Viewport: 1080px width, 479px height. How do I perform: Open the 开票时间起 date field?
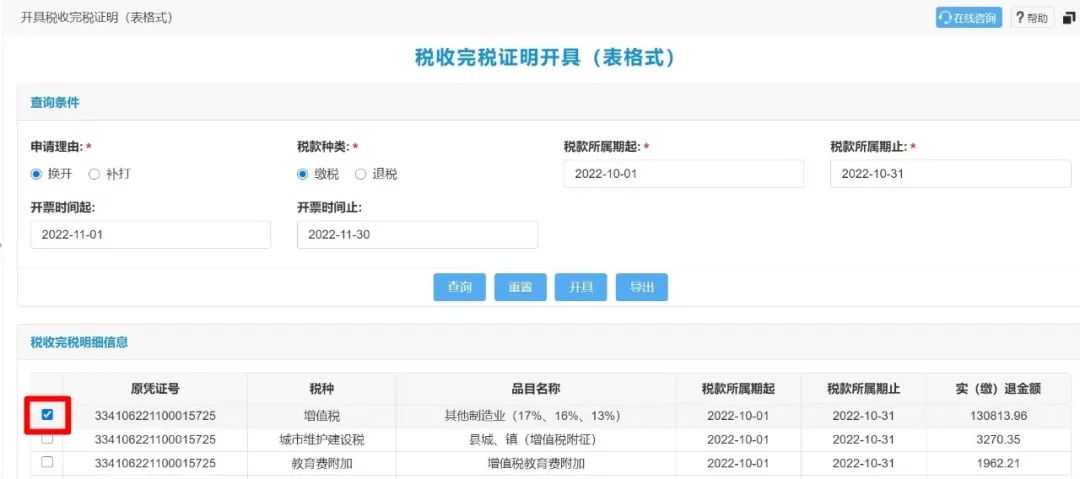pyautogui.click(x=150, y=235)
